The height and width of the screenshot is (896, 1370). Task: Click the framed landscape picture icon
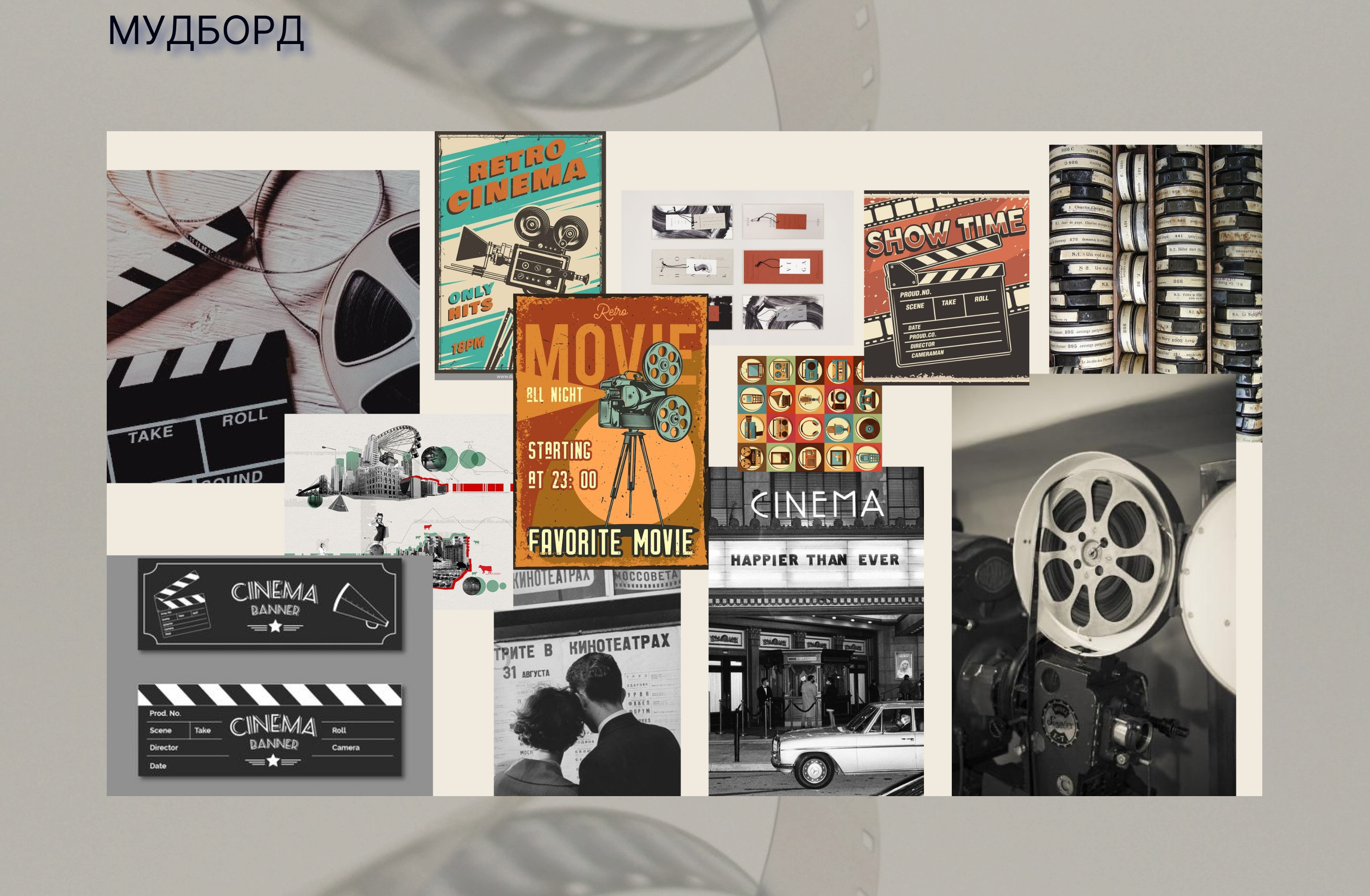[x=839, y=458]
